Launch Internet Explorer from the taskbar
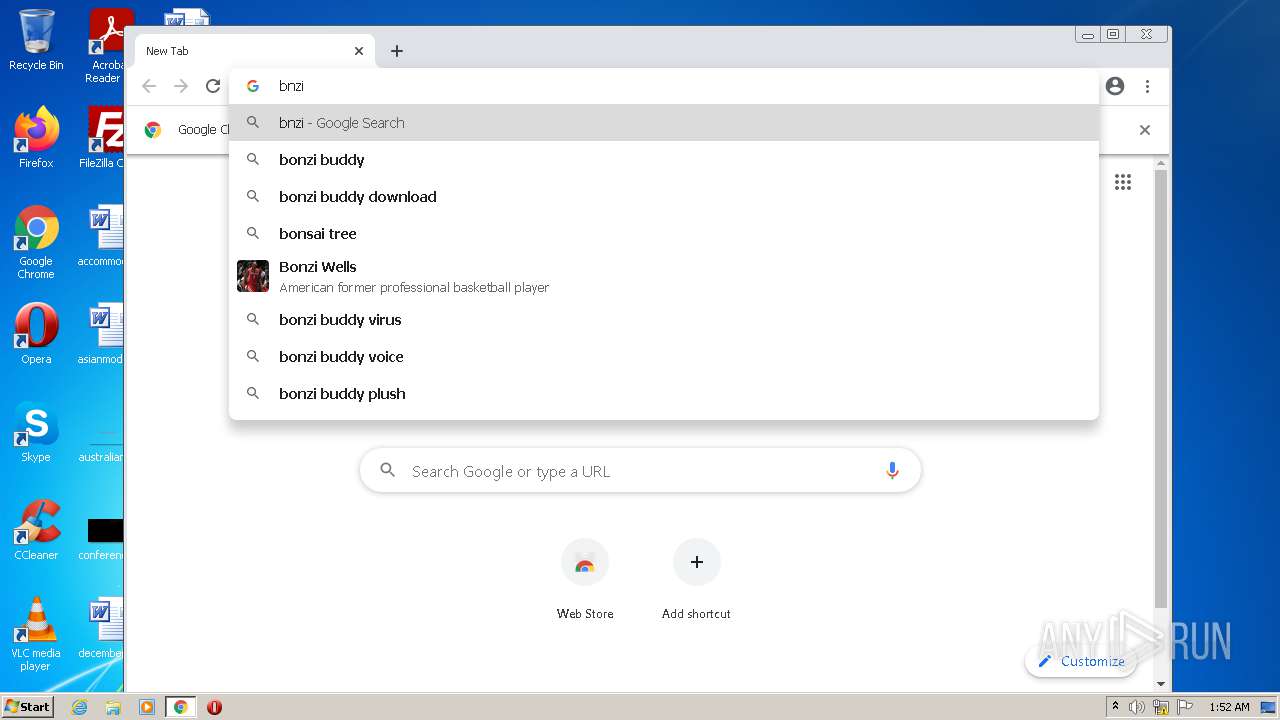This screenshot has width=1280, height=720. tap(79, 707)
